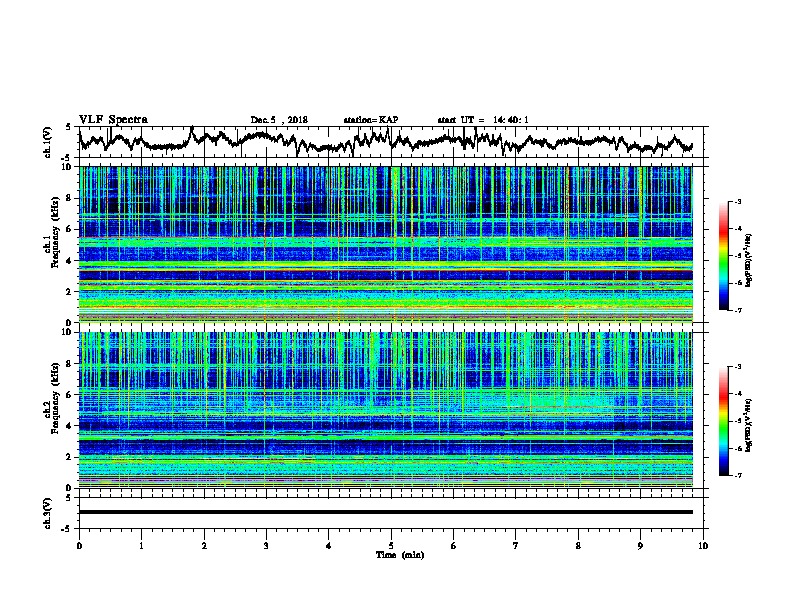Click the "-3" tick on ch.1 colorbar
This screenshot has width=792, height=612.
(738, 201)
